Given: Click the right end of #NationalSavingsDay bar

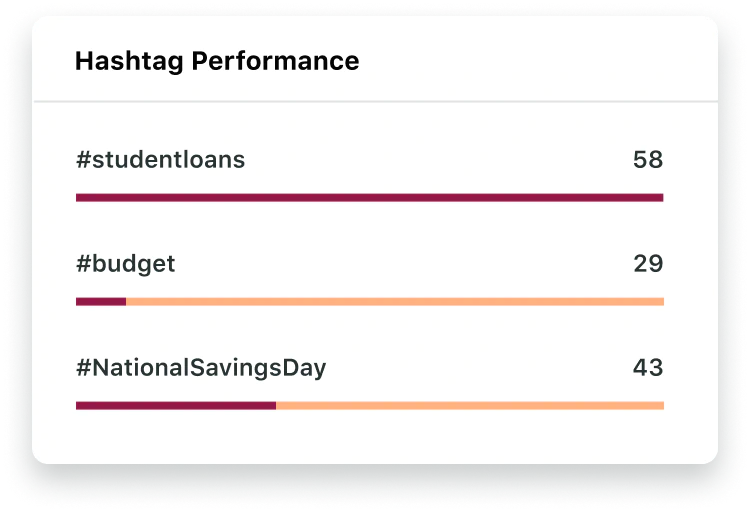Looking at the screenshot, I should 661,406.
